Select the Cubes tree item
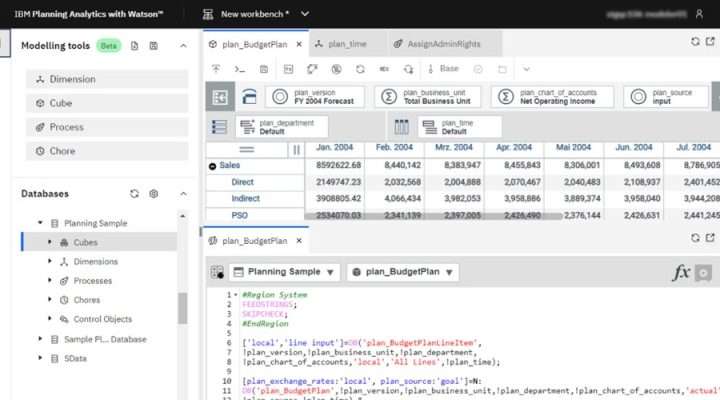 [x=99, y=242]
